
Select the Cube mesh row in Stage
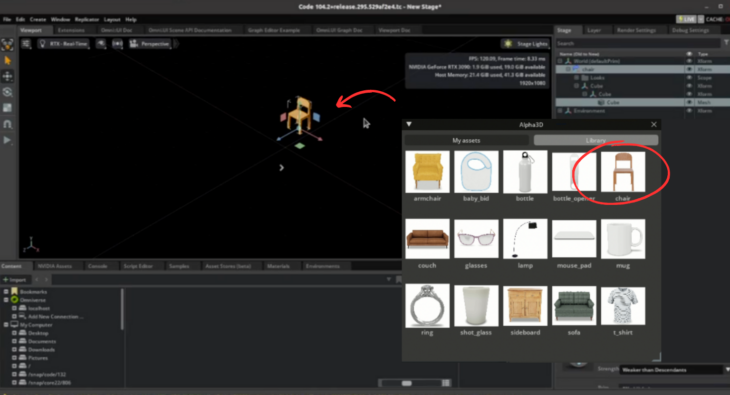coord(642,102)
